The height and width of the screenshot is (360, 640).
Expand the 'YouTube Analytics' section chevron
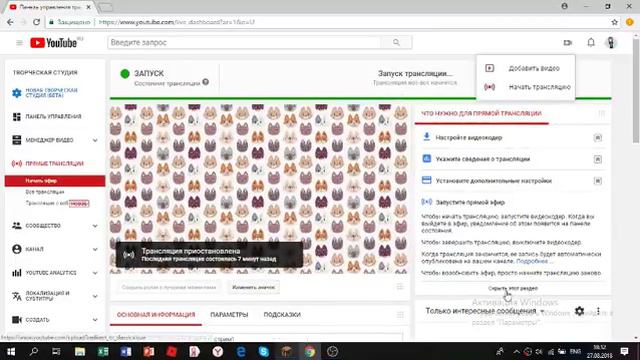pos(95,273)
